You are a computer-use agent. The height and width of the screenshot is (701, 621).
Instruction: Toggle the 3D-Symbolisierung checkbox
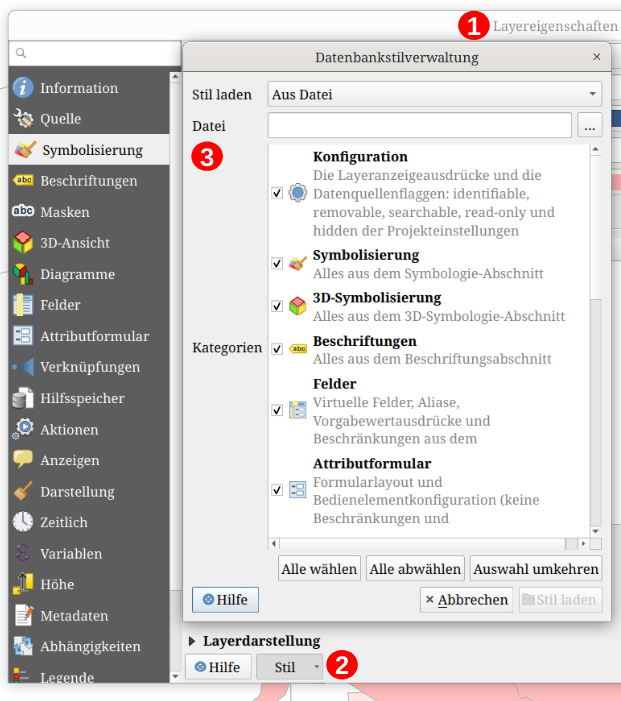point(277,306)
